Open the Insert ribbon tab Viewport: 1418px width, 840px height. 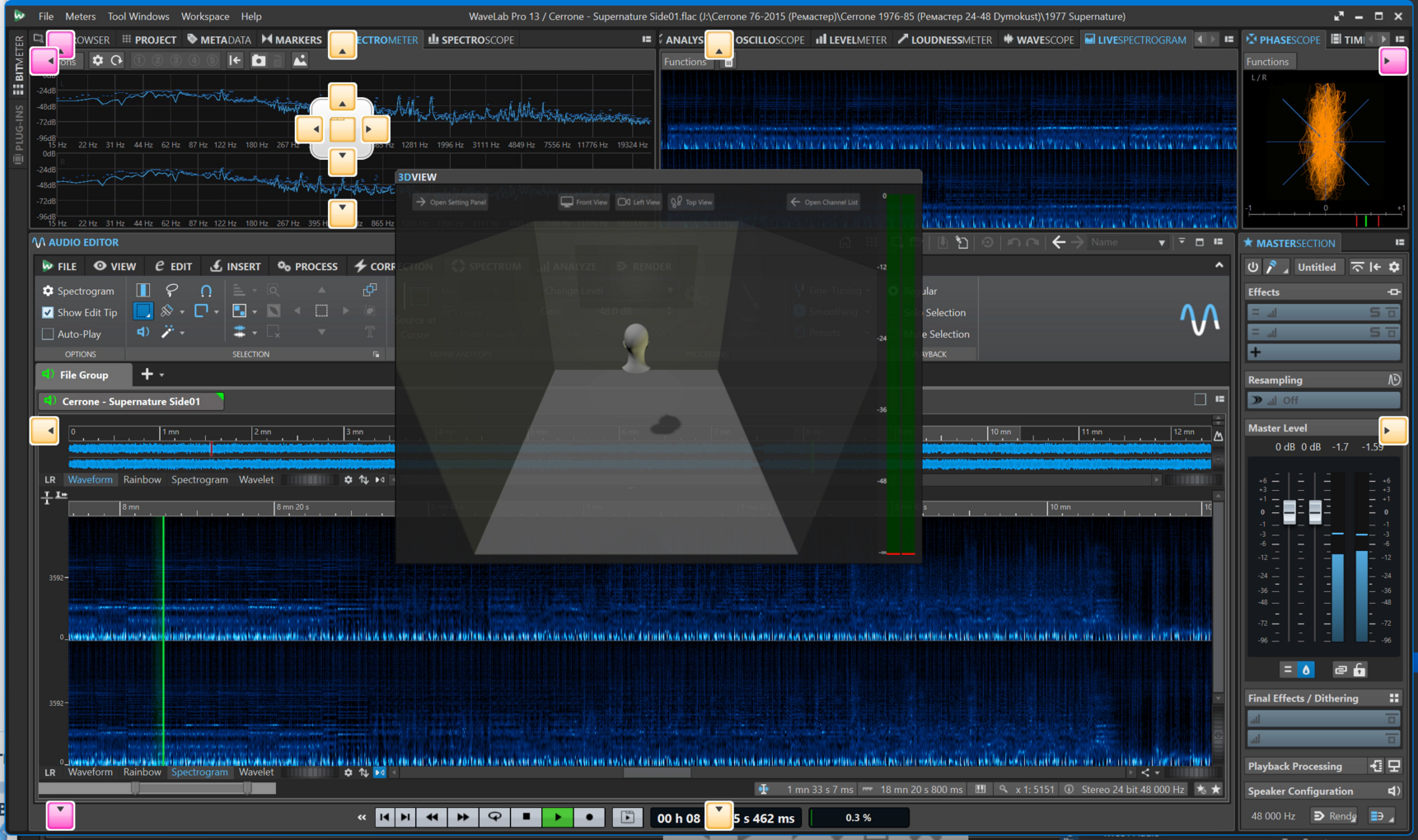236,266
